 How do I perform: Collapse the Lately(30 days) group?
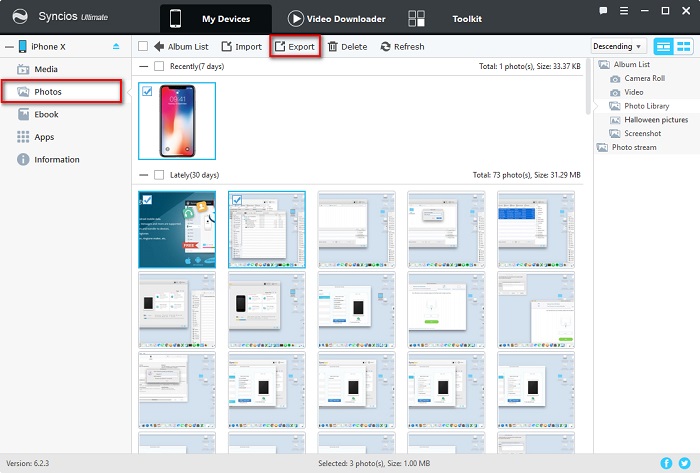point(143,175)
